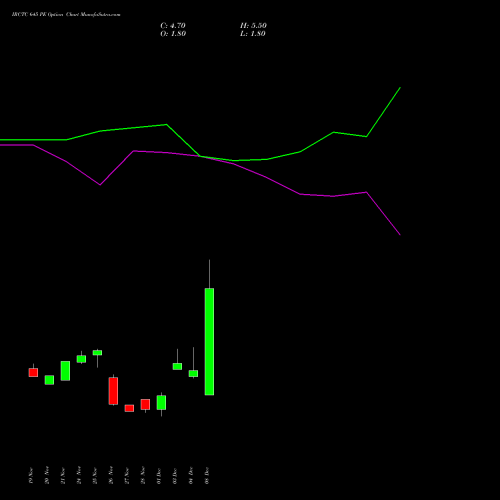500x500 pixels.
Task: Click the high value "H: 5.50"
Action: point(253,26)
